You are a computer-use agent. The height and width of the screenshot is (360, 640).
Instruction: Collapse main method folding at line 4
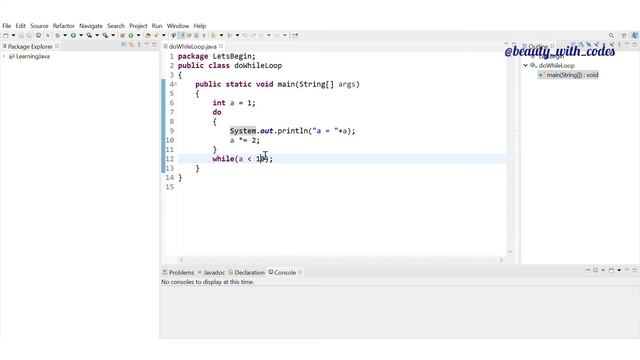(x=176, y=84)
